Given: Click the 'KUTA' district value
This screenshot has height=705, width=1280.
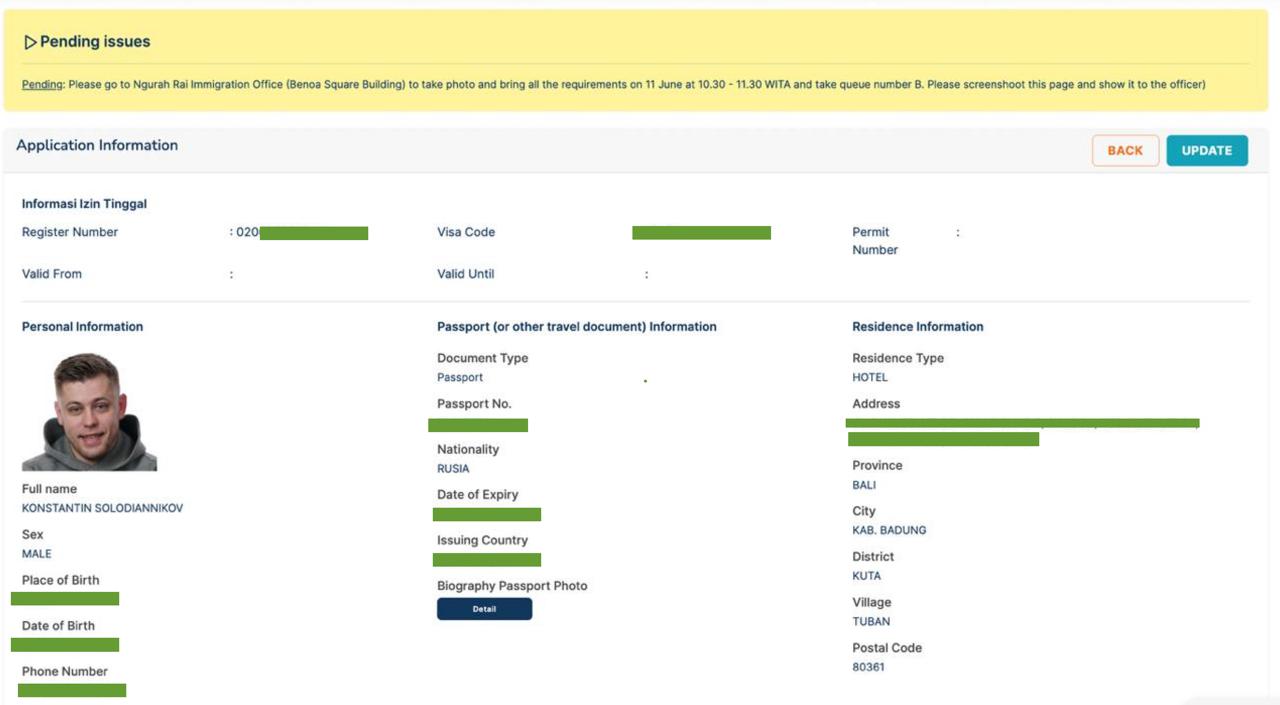Looking at the screenshot, I should (x=867, y=576).
